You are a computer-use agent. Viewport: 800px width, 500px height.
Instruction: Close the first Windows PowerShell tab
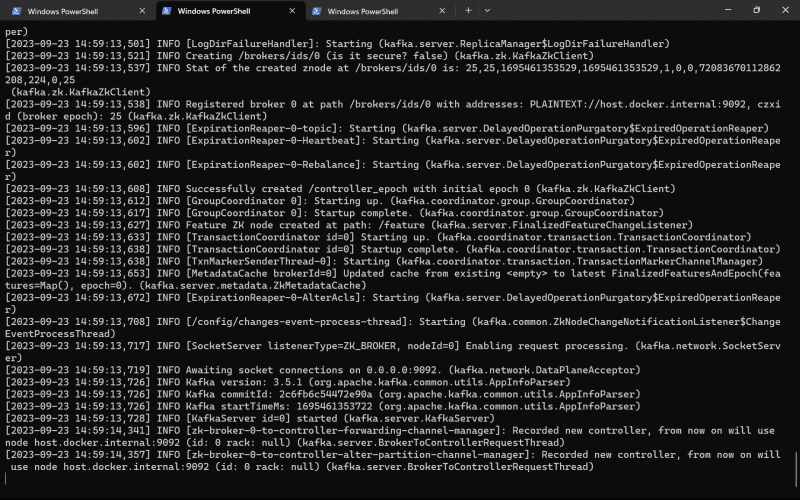pyautogui.click(x=142, y=11)
